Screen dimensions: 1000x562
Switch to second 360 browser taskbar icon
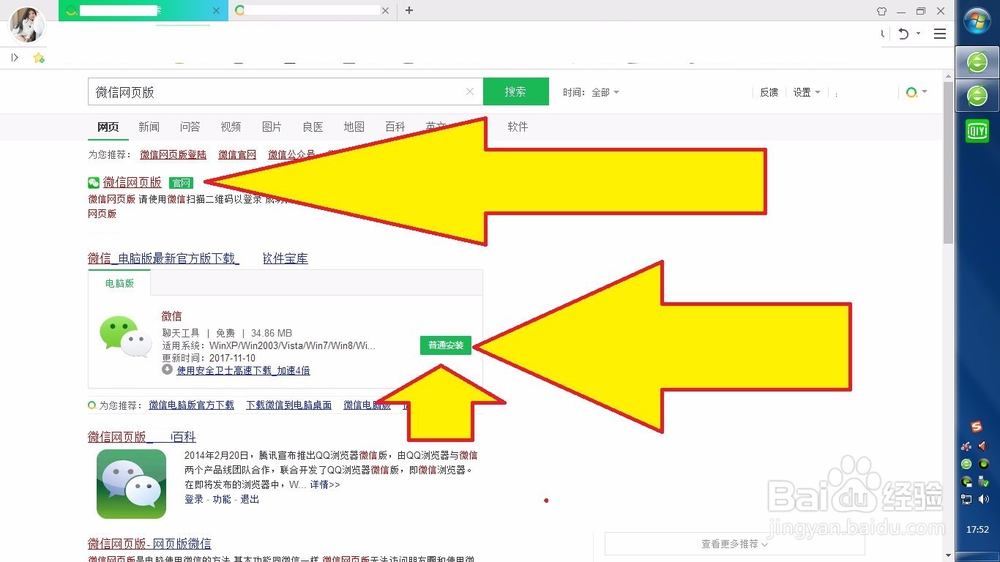[977, 96]
